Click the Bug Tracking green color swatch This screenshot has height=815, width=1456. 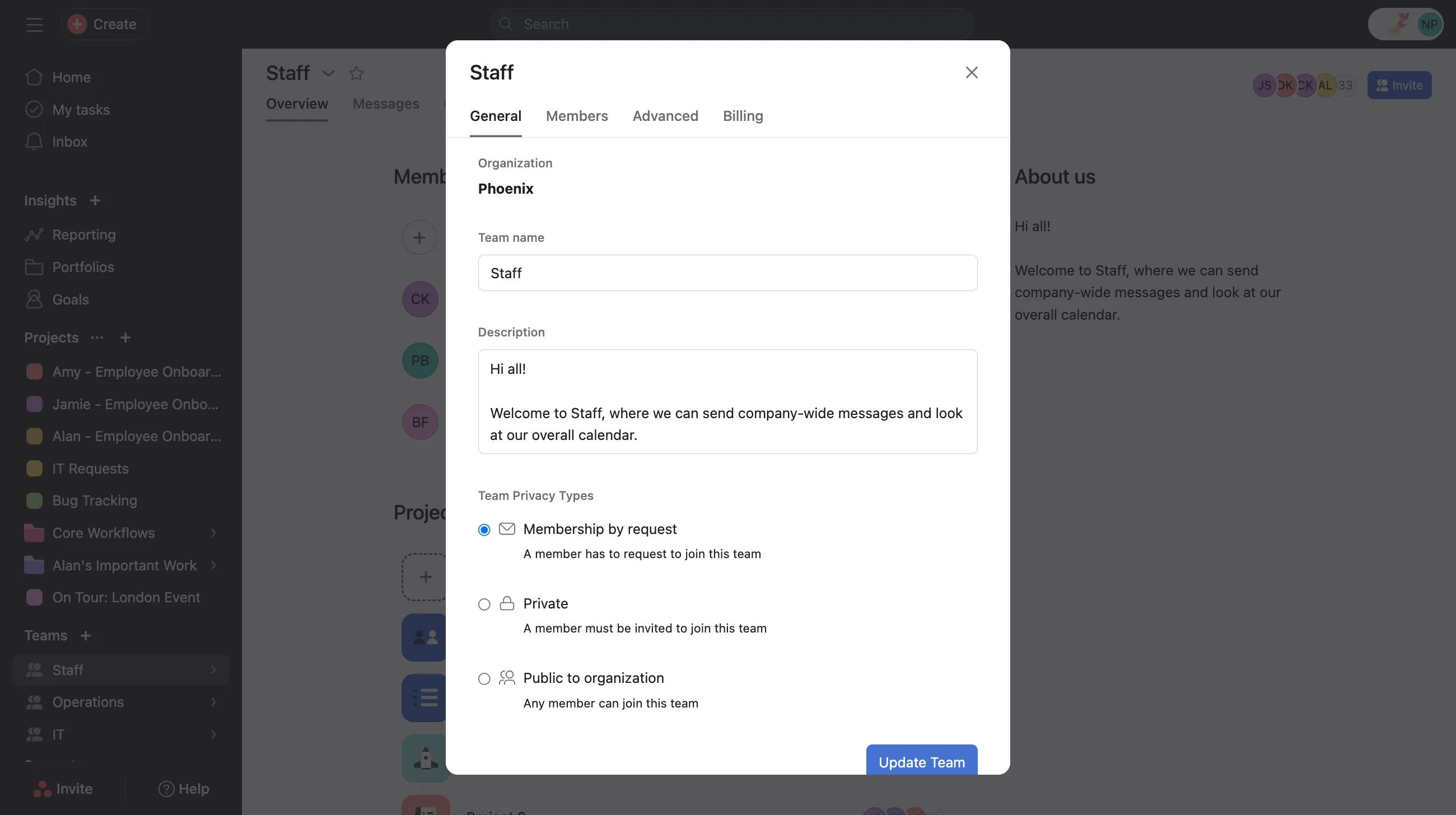pos(34,500)
